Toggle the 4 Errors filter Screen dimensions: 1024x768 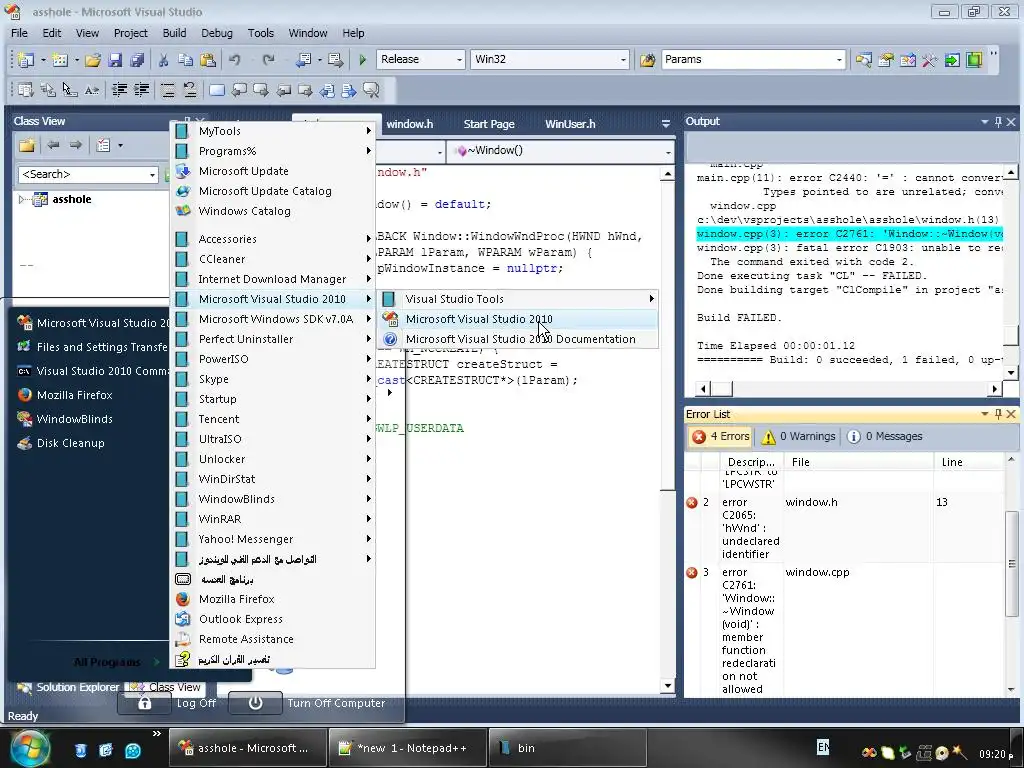[x=721, y=436]
